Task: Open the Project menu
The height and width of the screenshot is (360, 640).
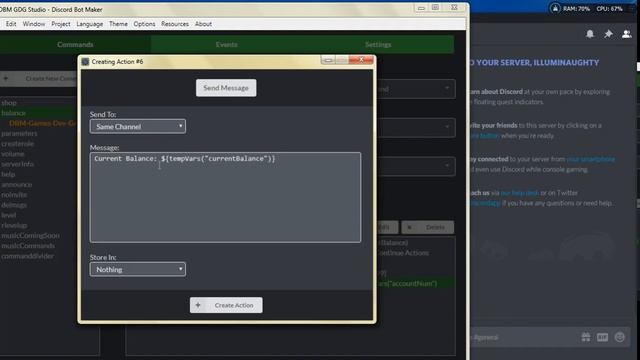Action: coord(61,24)
